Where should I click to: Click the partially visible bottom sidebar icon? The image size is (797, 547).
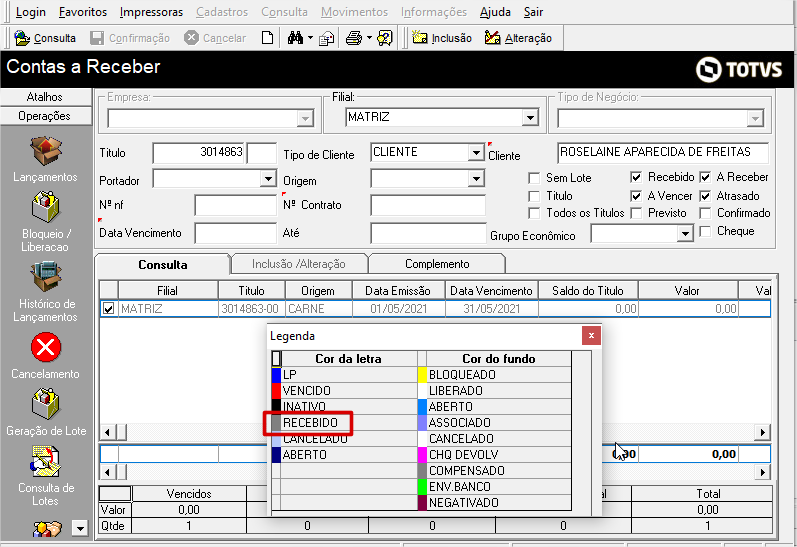pos(47,529)
